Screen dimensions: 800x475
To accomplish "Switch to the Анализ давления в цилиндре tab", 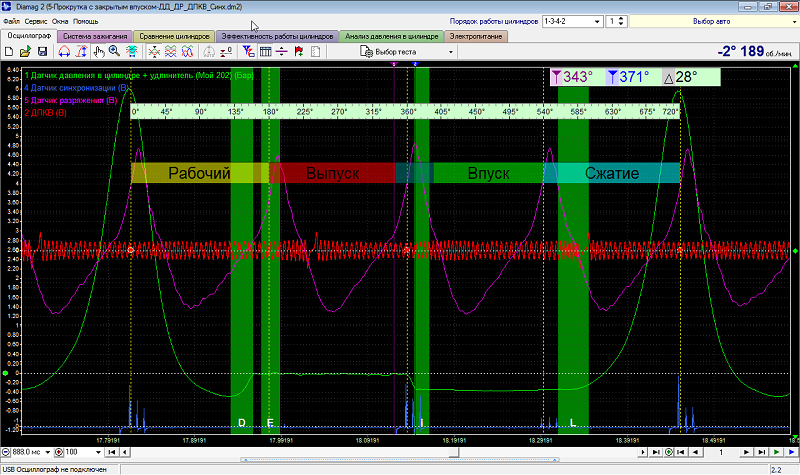I will click(x=391, y=36).
